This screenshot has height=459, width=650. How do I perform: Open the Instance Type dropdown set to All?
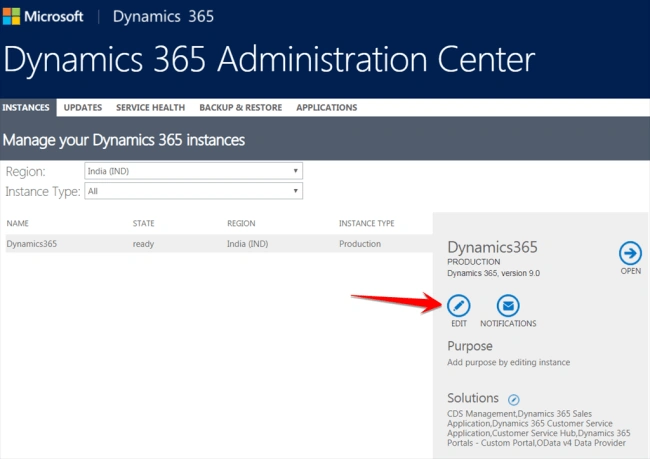click(x=193, y=191)
